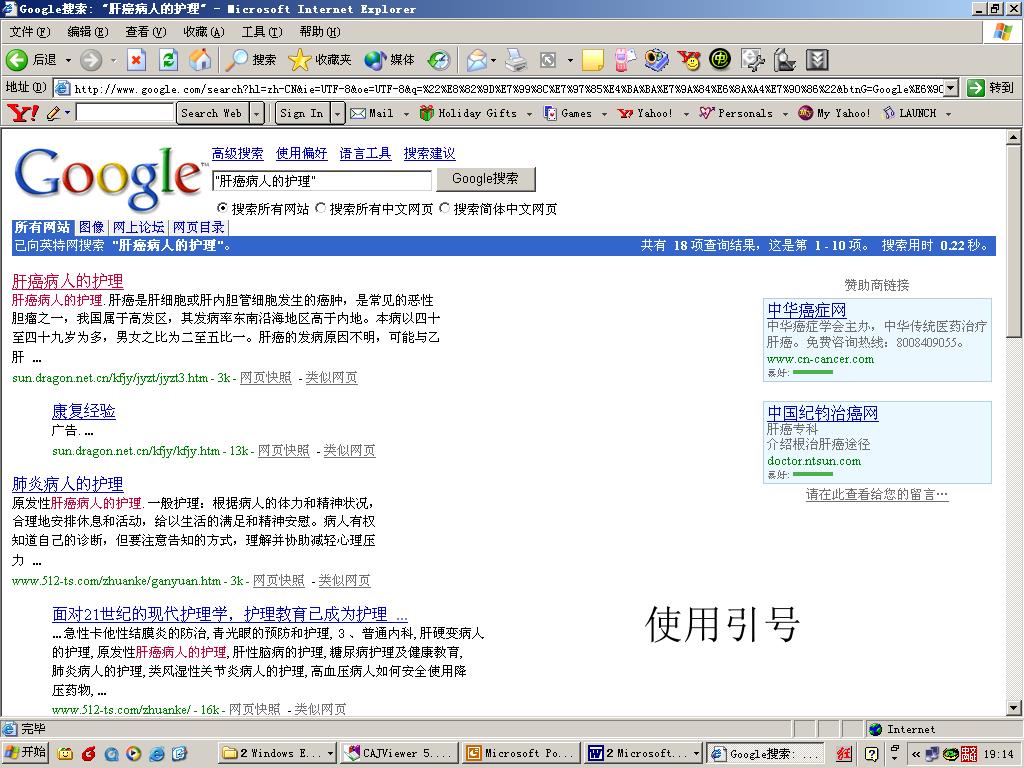Click the Yahoo toolbar search text box
The height and width of the screenshot is (768, 1024).
click(125, 113)
